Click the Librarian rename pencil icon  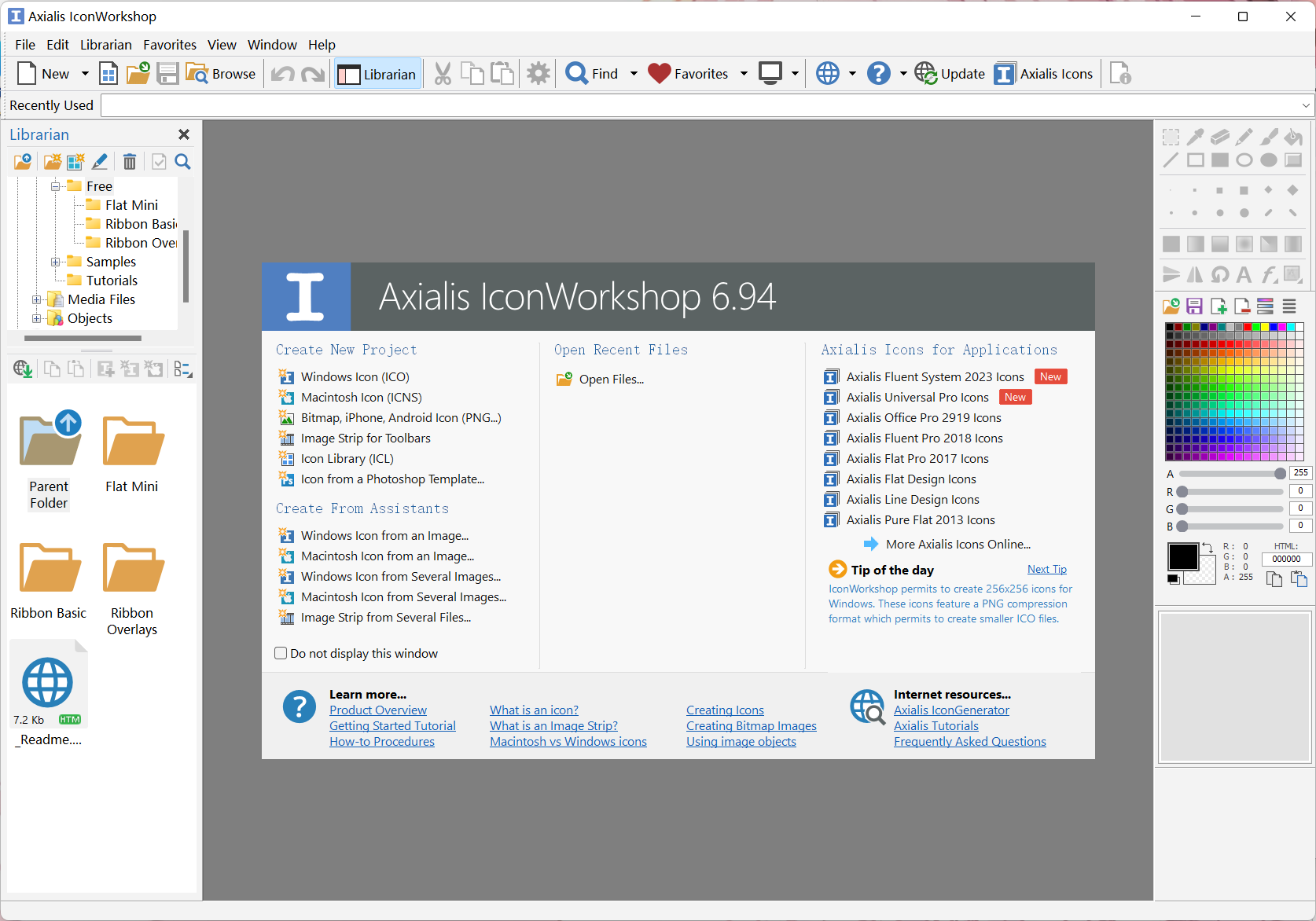[100, 162]
